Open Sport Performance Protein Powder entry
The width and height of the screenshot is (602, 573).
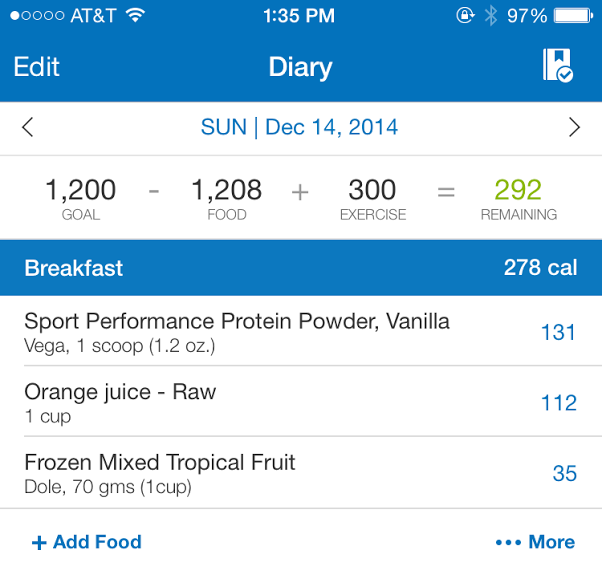(301, 331)
